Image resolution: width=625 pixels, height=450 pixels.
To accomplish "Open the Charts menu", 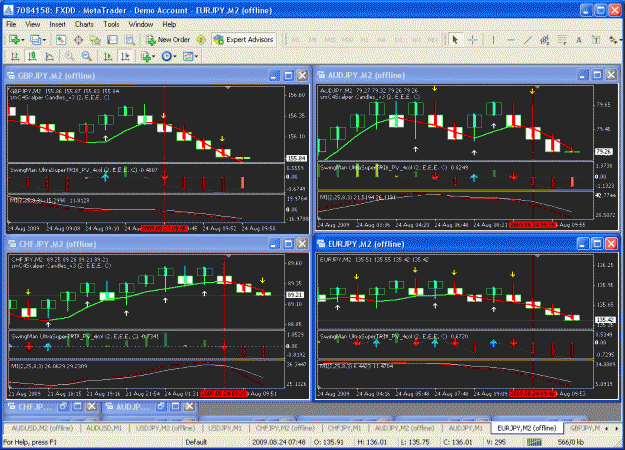I will coord(84,24).
